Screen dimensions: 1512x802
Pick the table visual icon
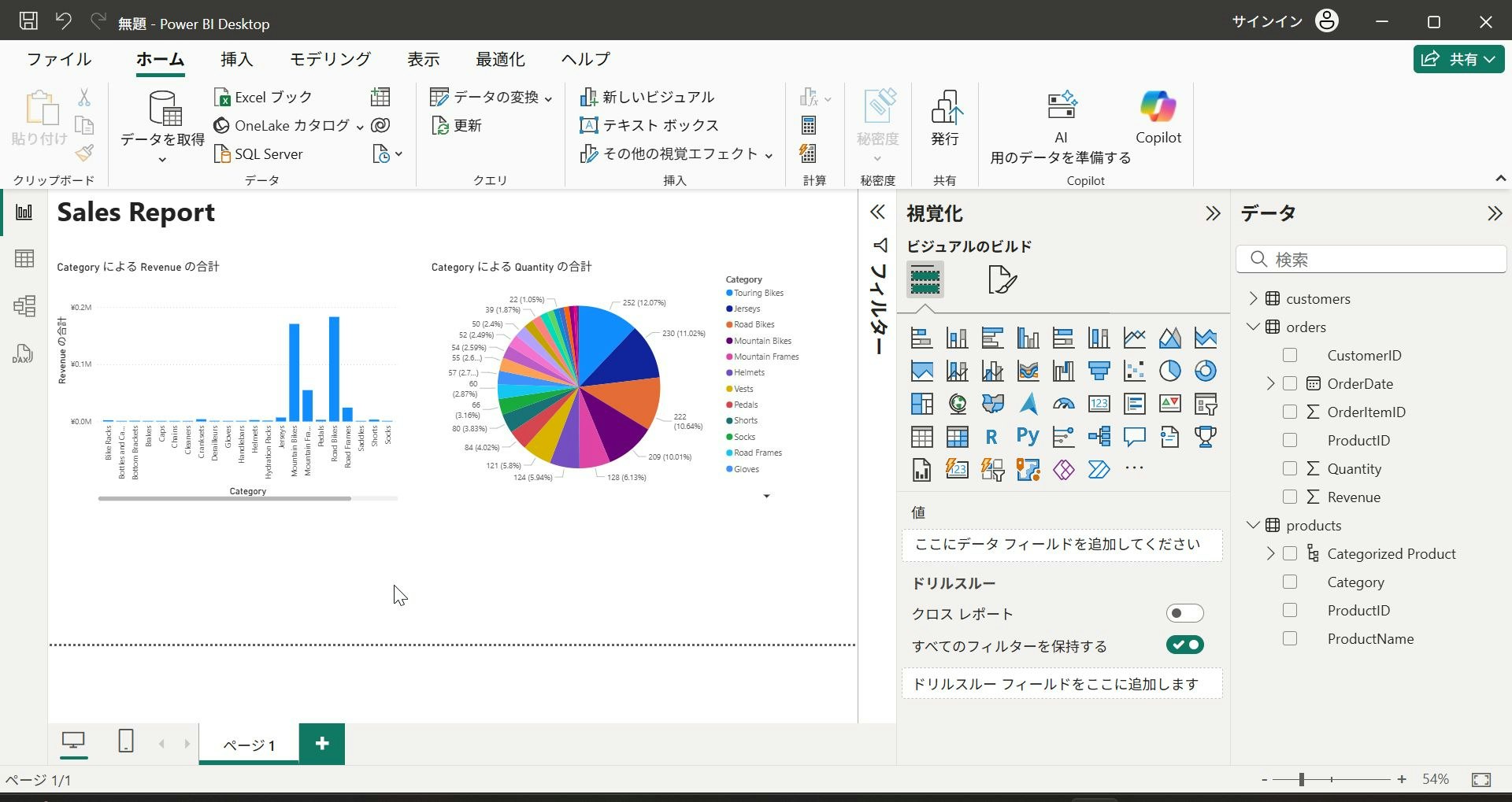pyautogui.click(x=921, y=437)
